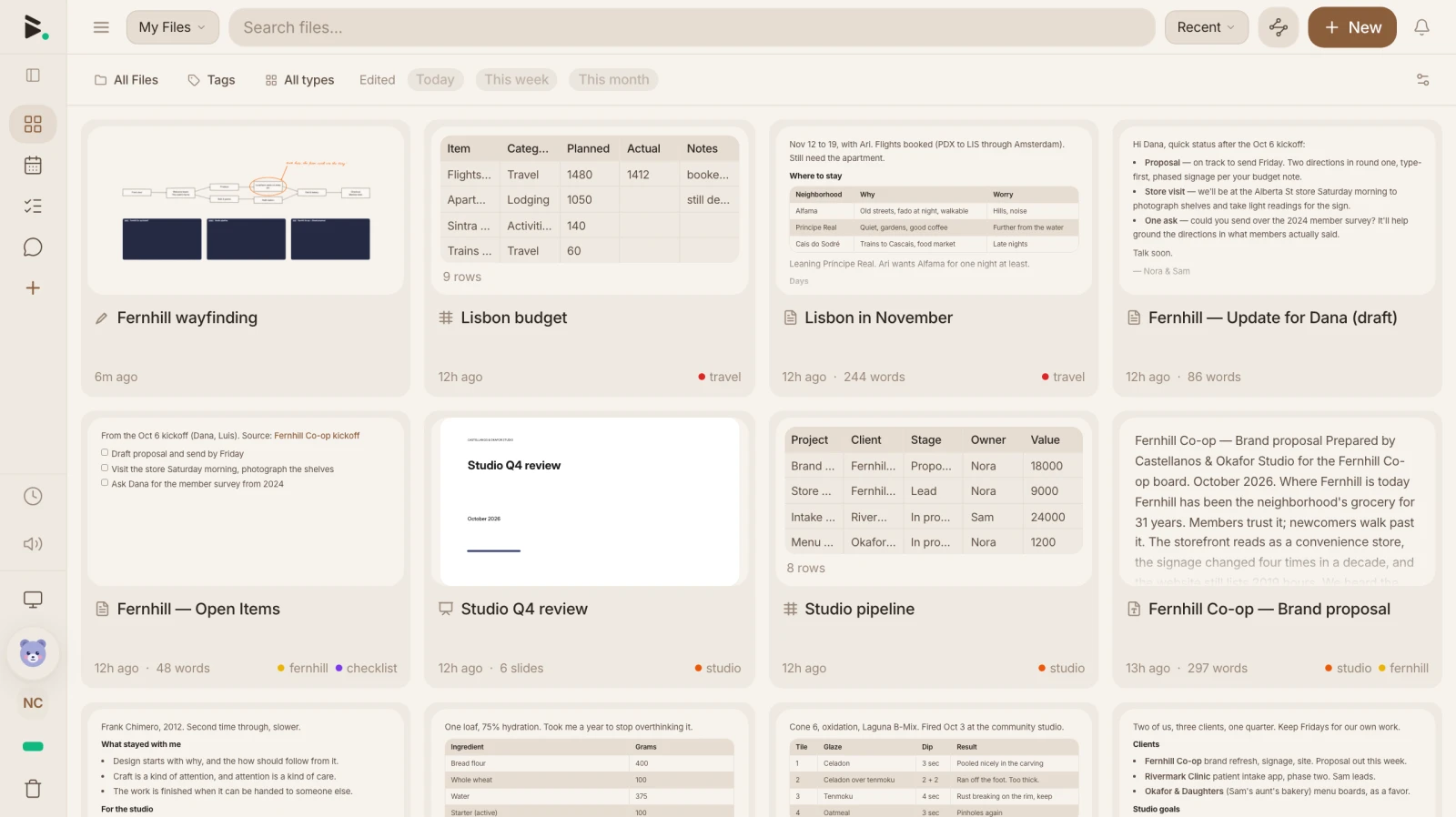Image resolution: width=1456 pixels, height=817 pixels.
Task: Open the notifications bell
Action: pos(1421,27)
